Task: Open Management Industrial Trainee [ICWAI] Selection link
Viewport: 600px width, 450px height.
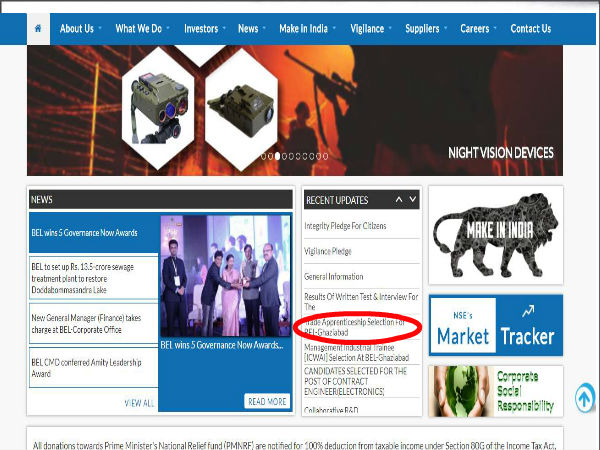Action: [357, 352]
